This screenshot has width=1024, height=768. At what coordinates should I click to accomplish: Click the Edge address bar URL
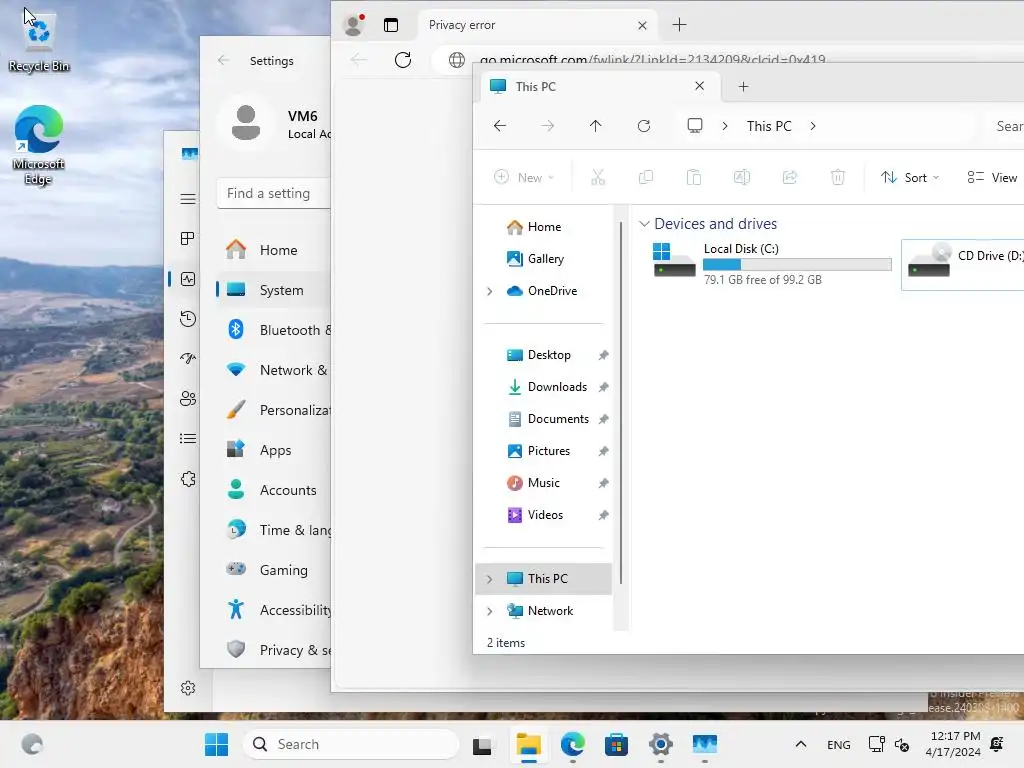(x=653, y=59)
